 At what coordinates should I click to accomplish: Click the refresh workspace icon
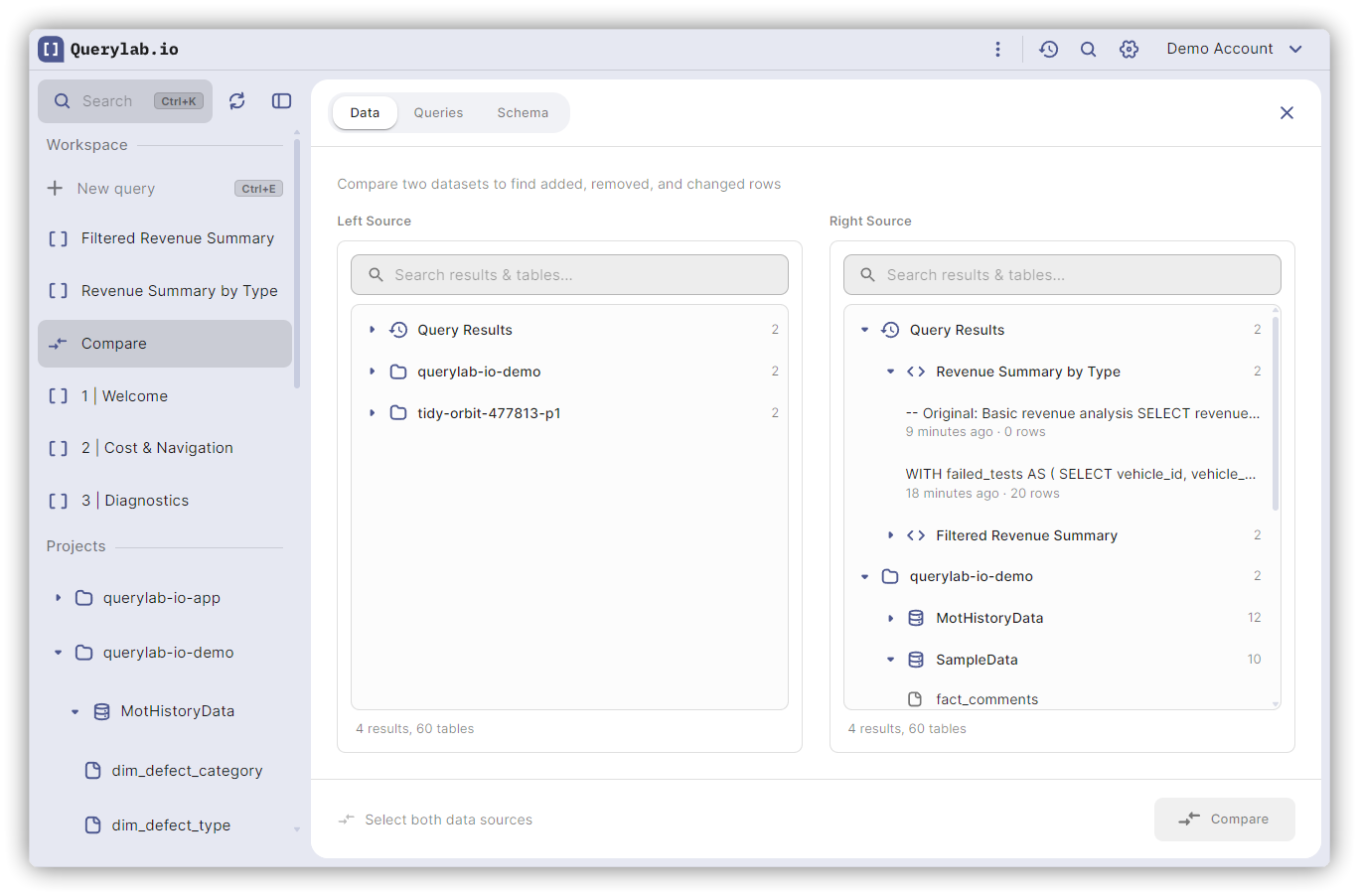(236, 101)
